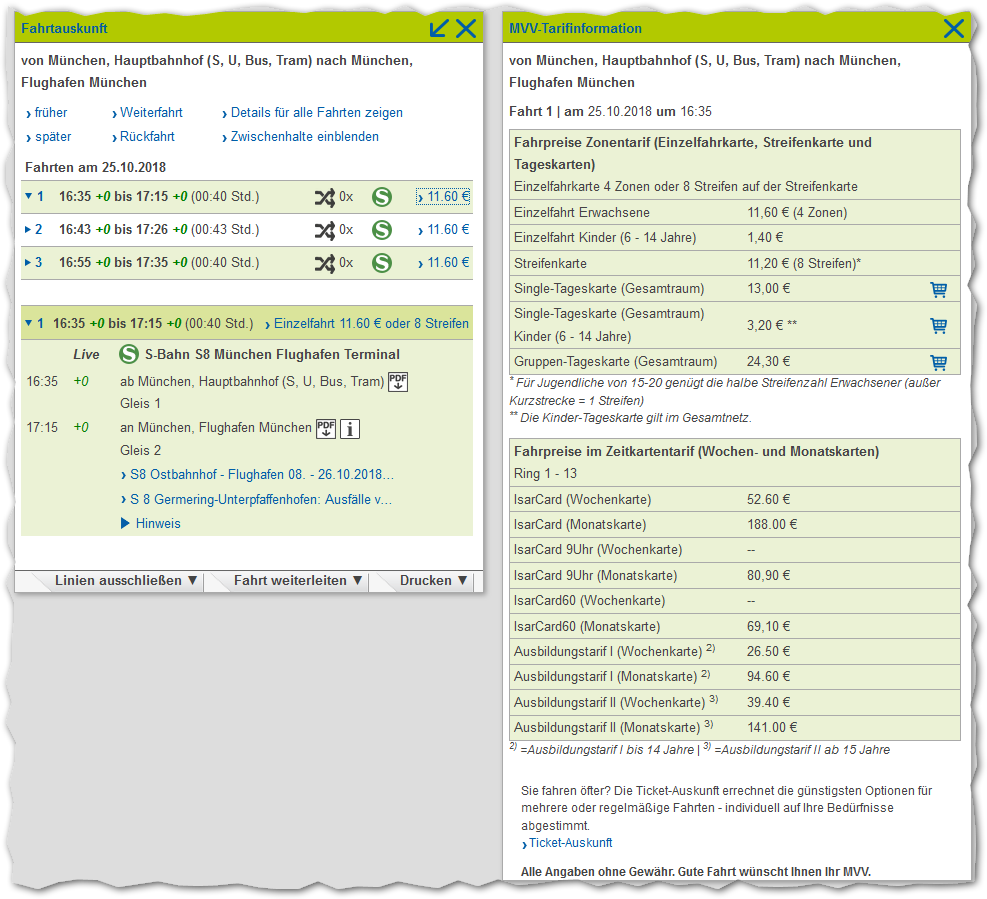Select the Ausbildungstarif II (Monatskarte) row
987x899 pixels.
pyautogui.click(x=735, y=728)
